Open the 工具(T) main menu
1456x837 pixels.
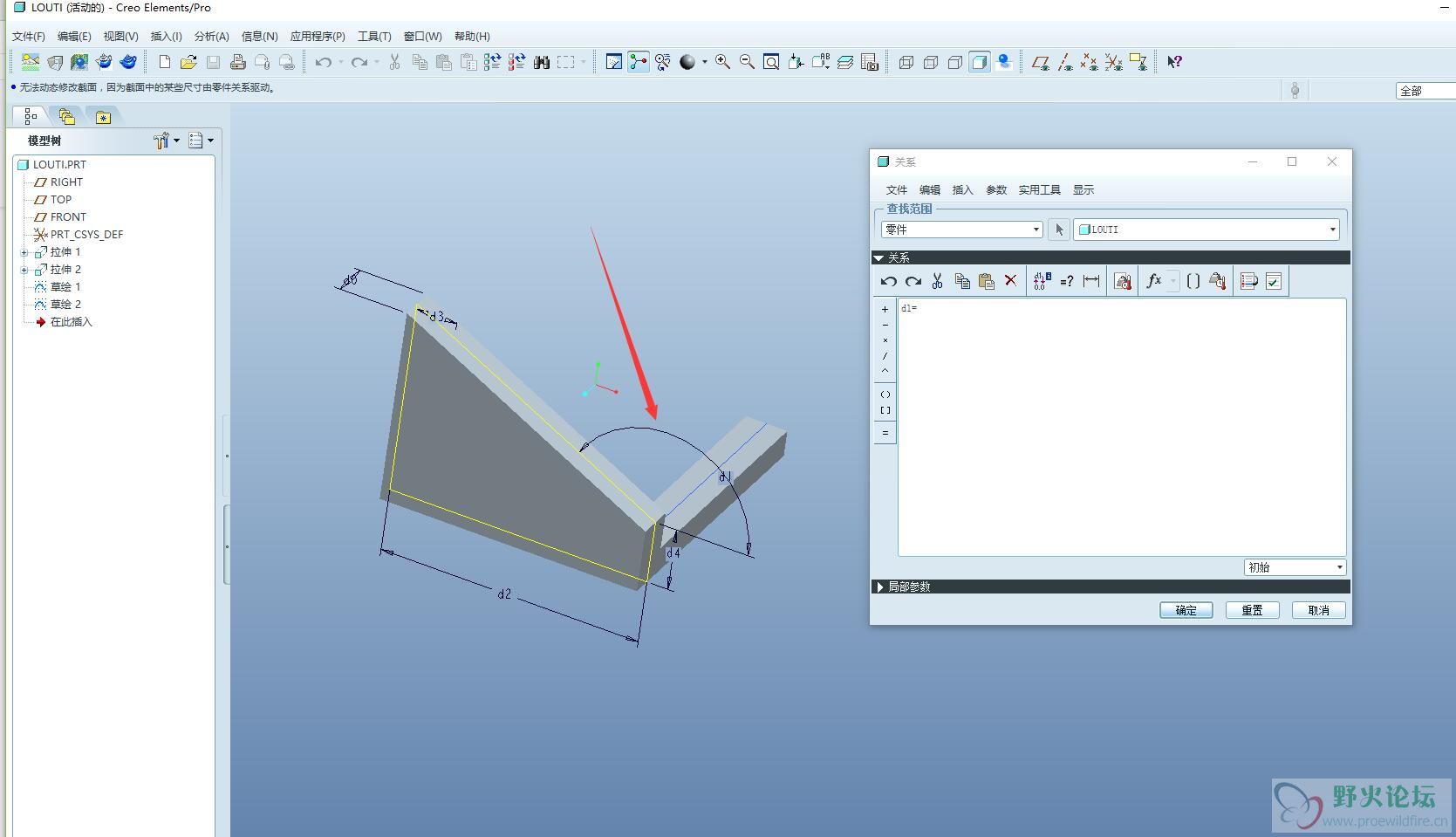pyautogui.click(x=374, y=37)
